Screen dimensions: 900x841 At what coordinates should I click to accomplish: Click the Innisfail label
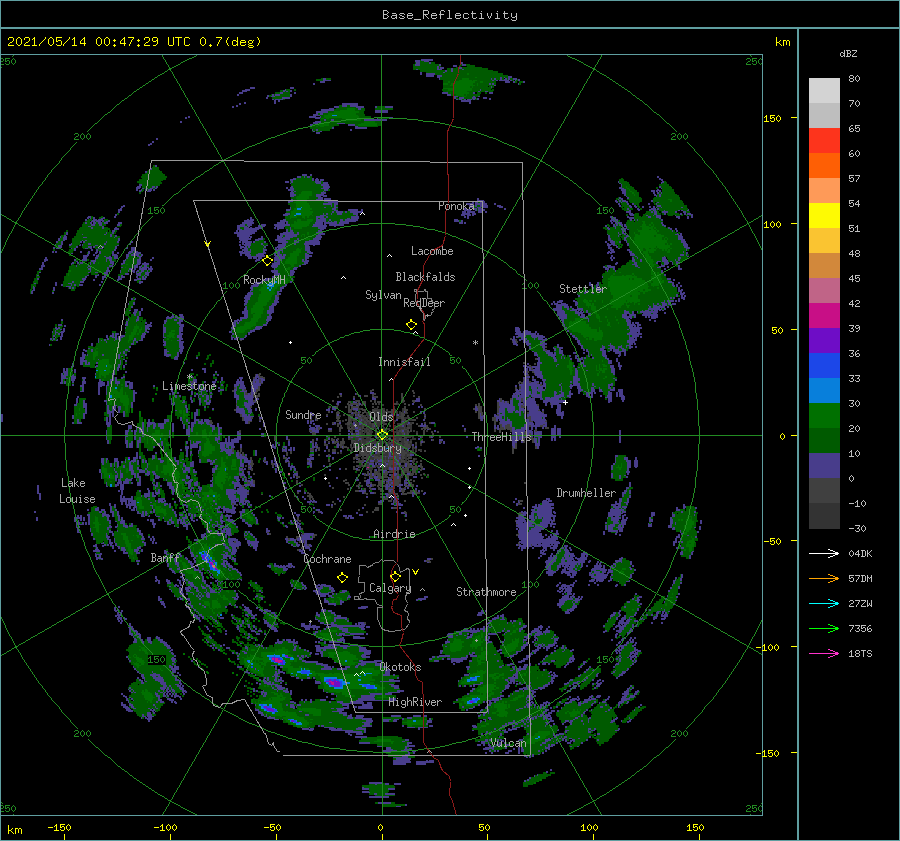[x=404, y=362]
